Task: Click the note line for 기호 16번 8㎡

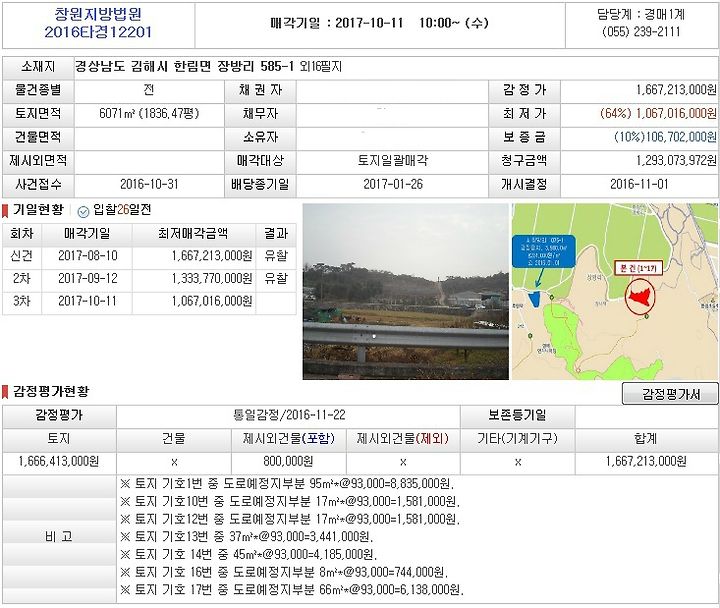Action: (284, 572)
